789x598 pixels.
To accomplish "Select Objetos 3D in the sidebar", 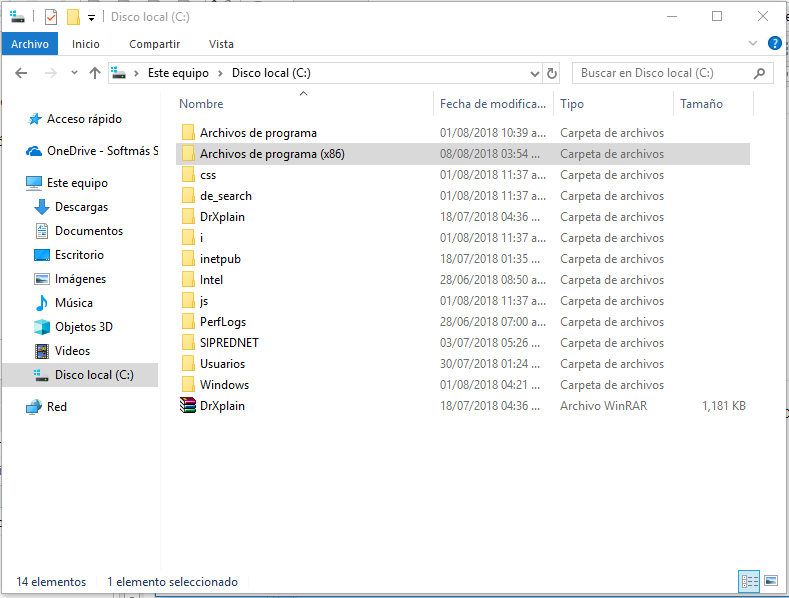I will [x=83, y=327].
